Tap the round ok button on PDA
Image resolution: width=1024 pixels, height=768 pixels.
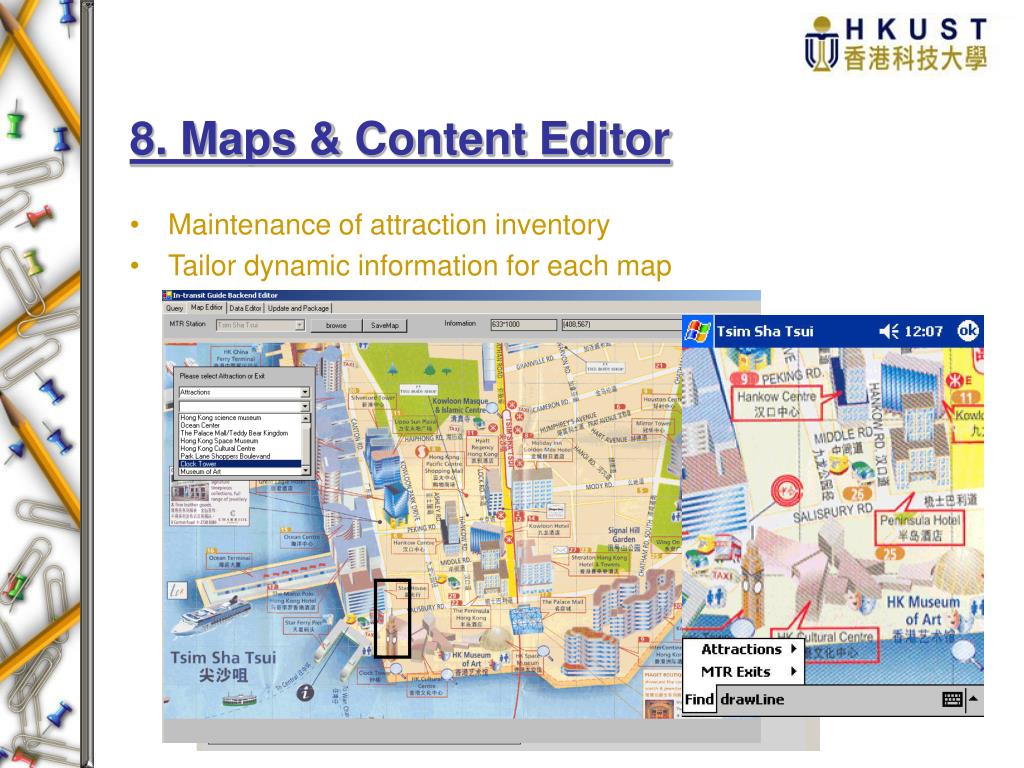point(968,331)
